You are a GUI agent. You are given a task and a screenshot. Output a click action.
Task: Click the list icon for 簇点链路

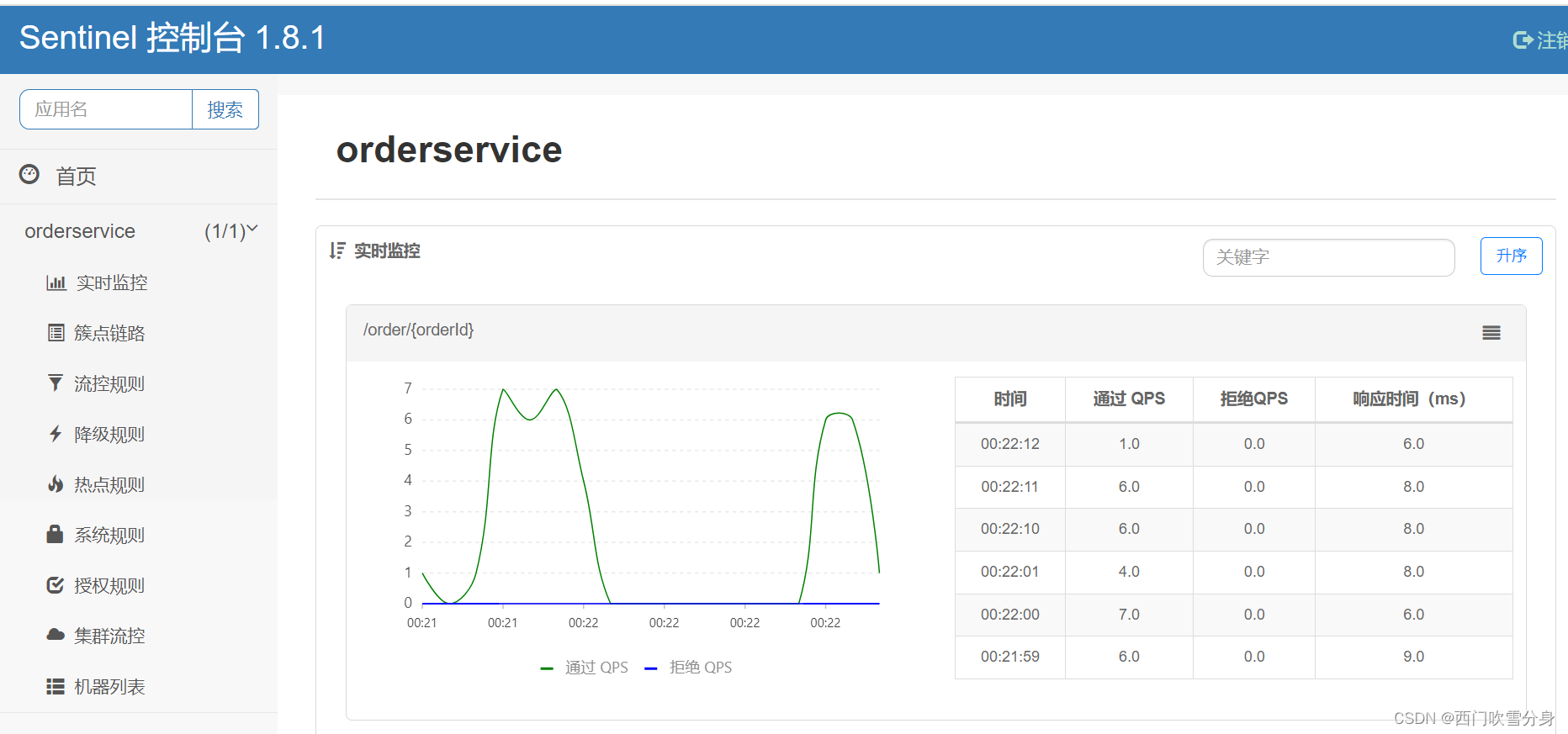click(56, 333)
